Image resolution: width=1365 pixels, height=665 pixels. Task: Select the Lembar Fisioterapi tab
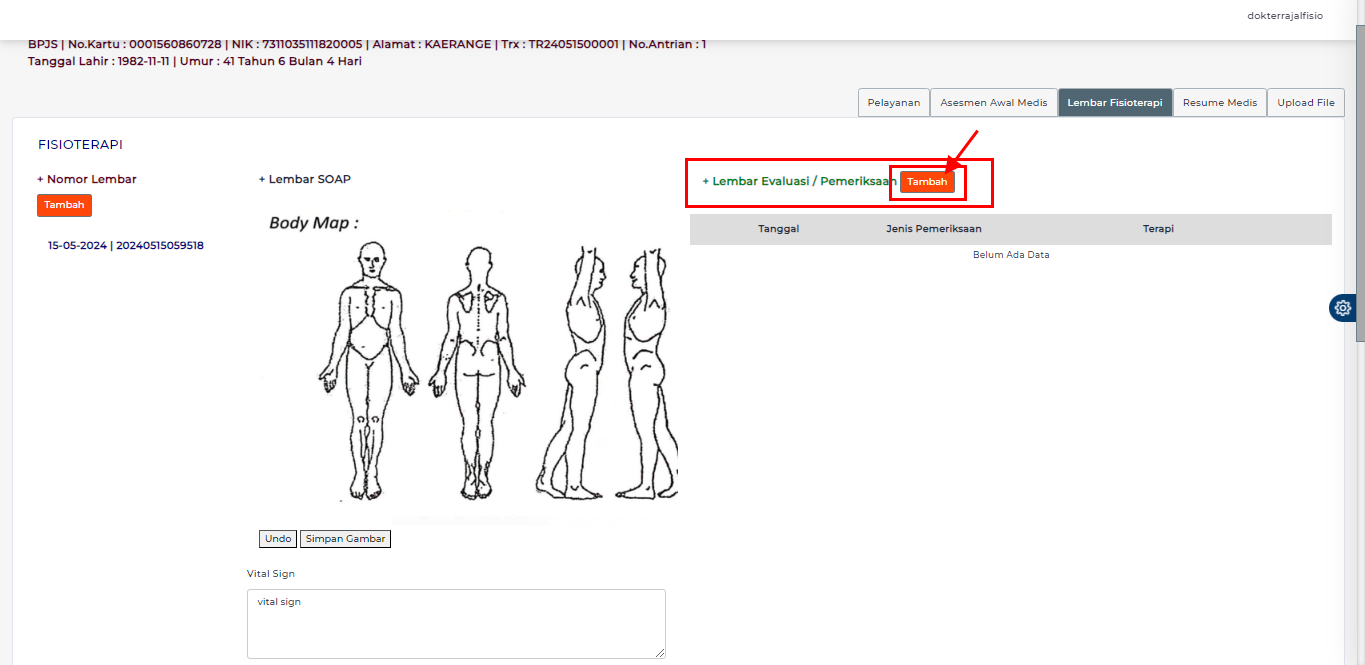pos(1114,103)
